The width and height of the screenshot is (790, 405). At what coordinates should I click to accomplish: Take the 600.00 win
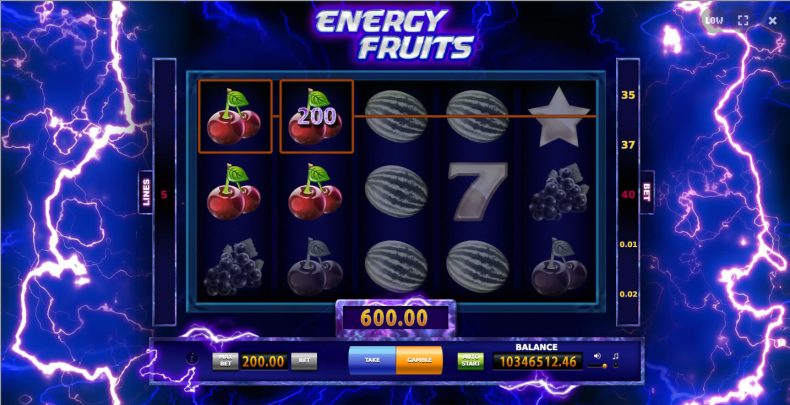(x=372, y=360)
